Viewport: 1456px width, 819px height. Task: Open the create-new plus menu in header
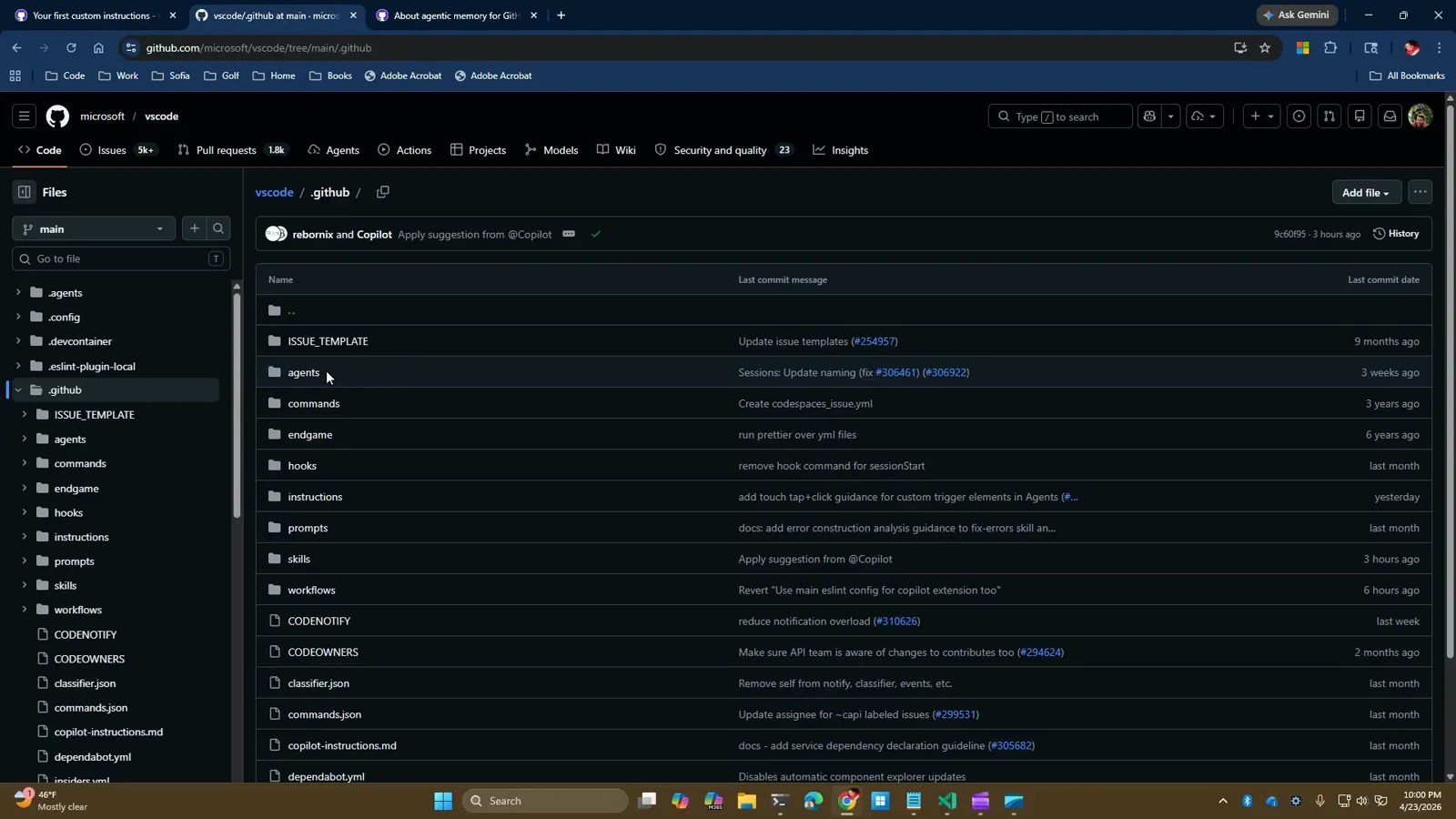coord(1261,116)
